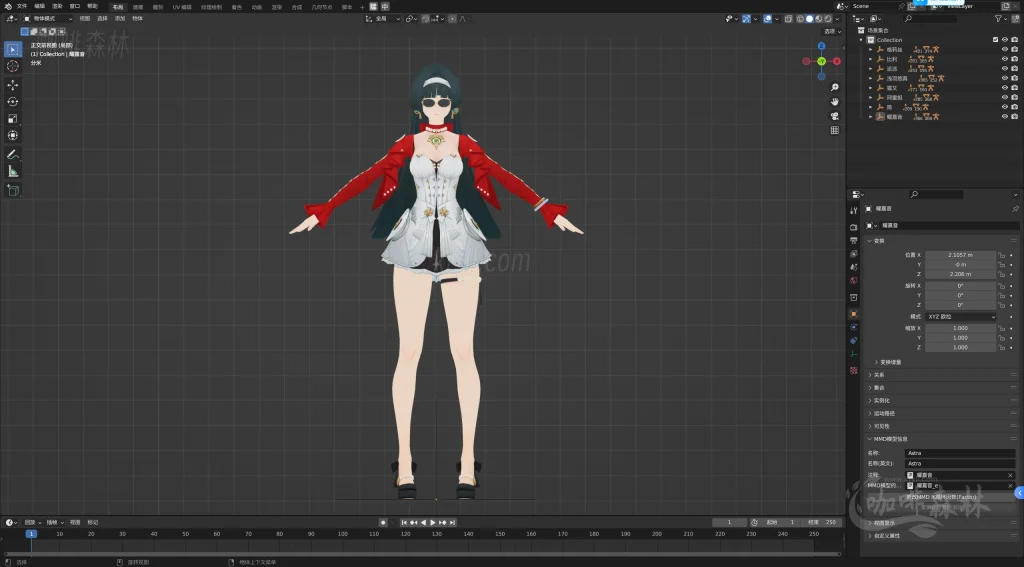Expand the 变换增量 sub-panel
1024x567 pixels.
point(888,362)
